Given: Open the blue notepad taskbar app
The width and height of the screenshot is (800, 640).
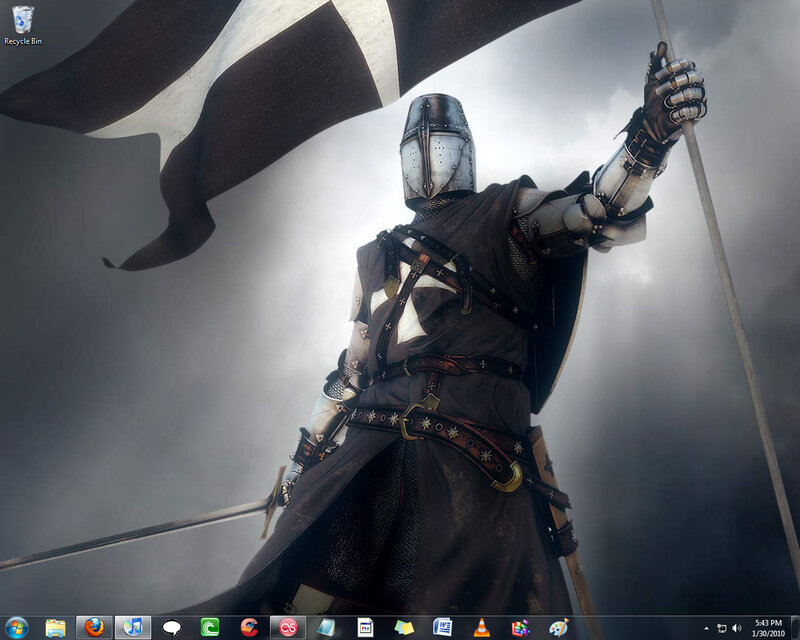Looking at the screenshot, I should pos(326,627).
